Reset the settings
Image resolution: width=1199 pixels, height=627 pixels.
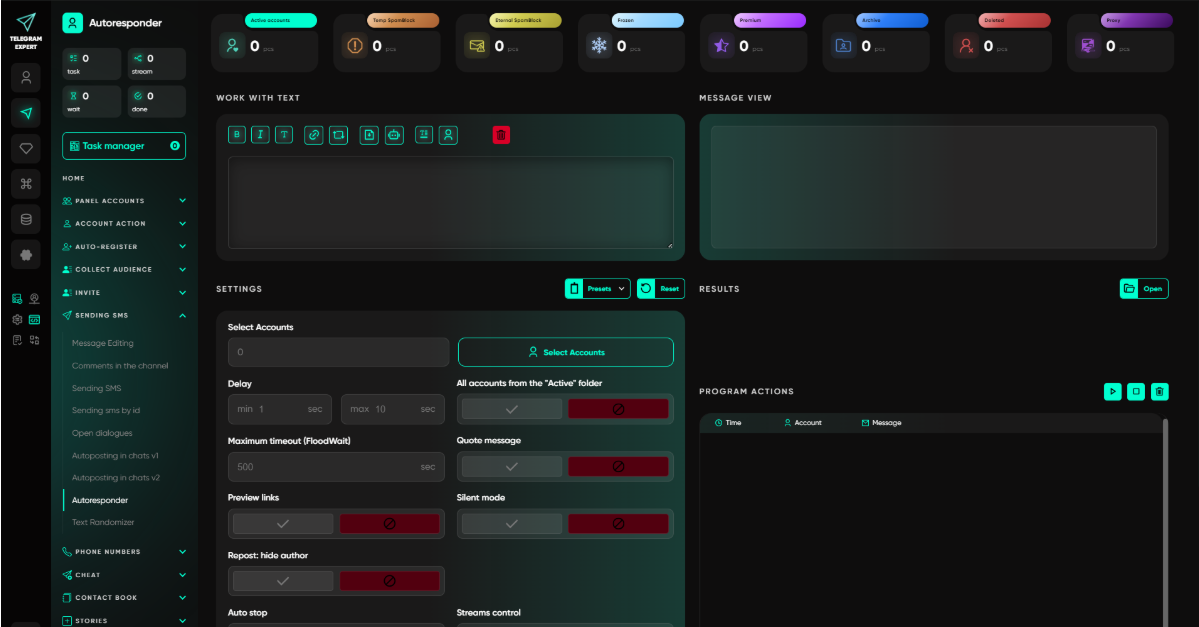661,289
